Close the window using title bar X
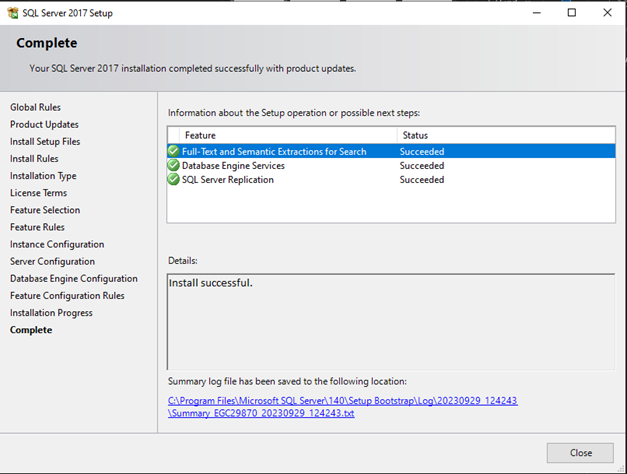This screenshot has height=474, width=627. 606,12
